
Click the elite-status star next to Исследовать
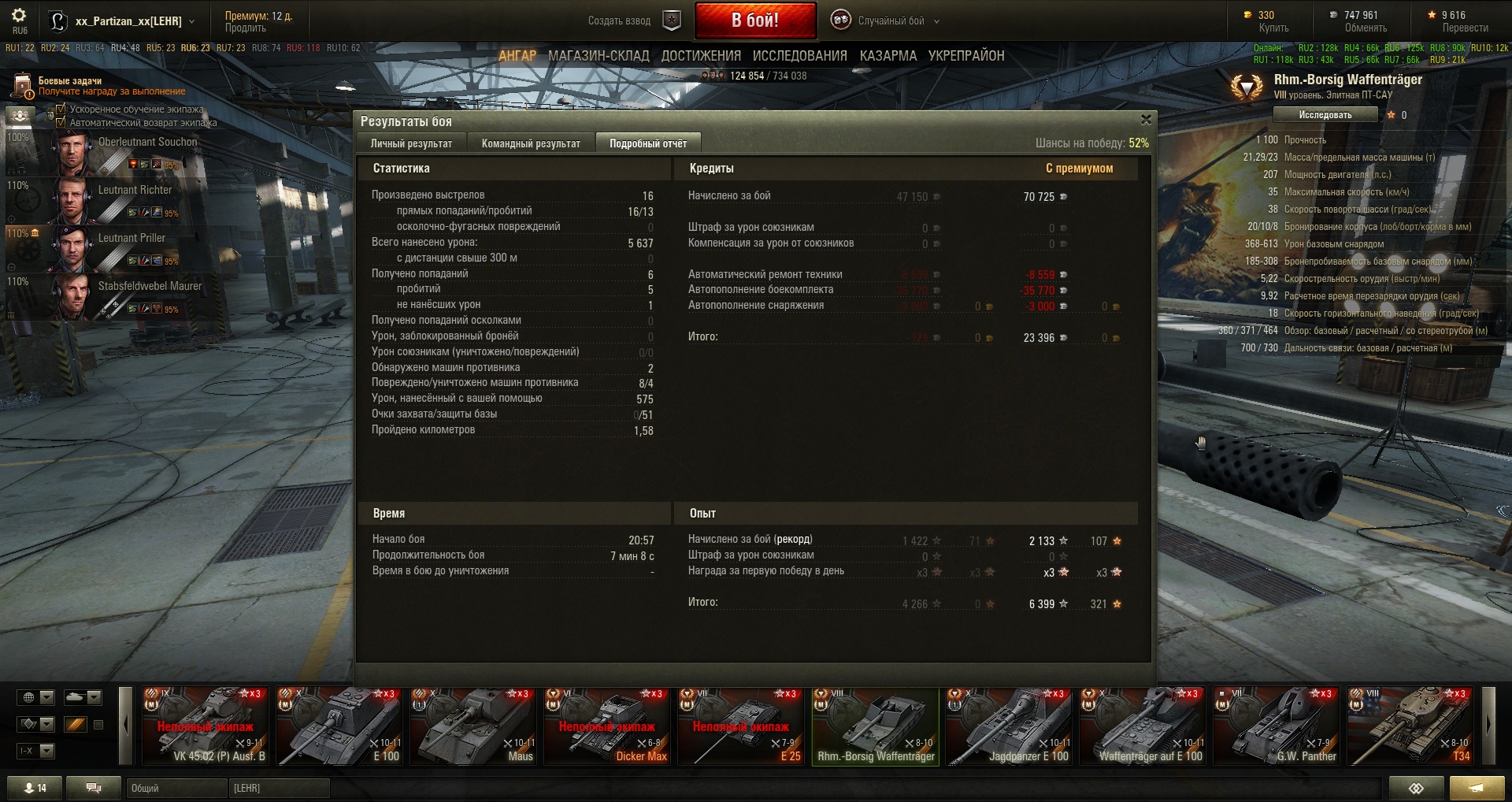(x=1391, y=115)
